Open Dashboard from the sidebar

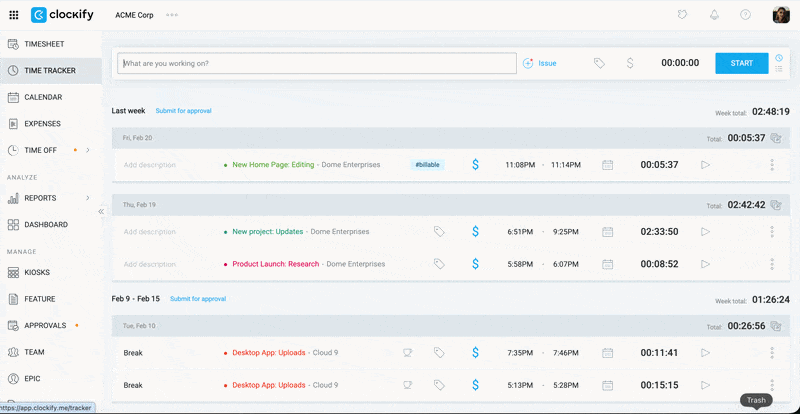coord(45,225)
